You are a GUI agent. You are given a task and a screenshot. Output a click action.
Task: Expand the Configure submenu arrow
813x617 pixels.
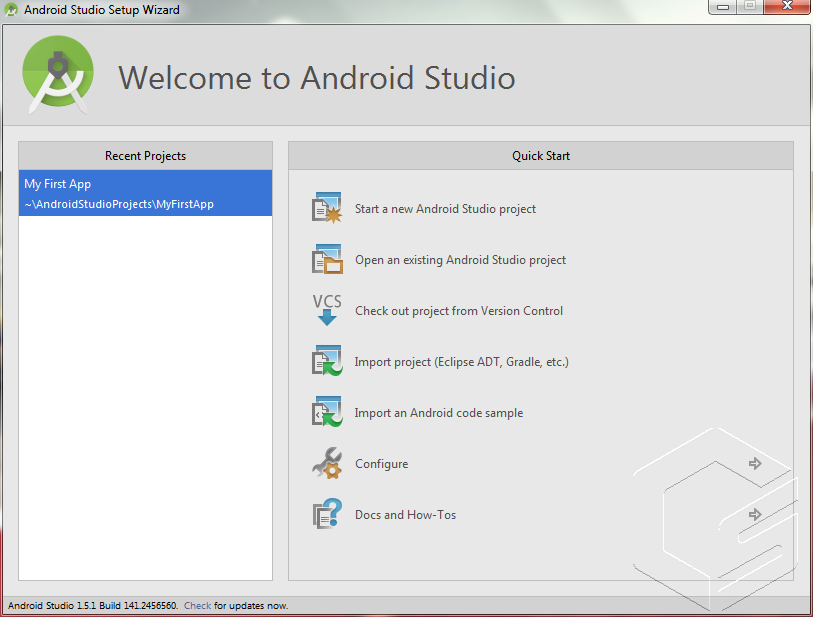pyautogui.click(x=755, y=464)
